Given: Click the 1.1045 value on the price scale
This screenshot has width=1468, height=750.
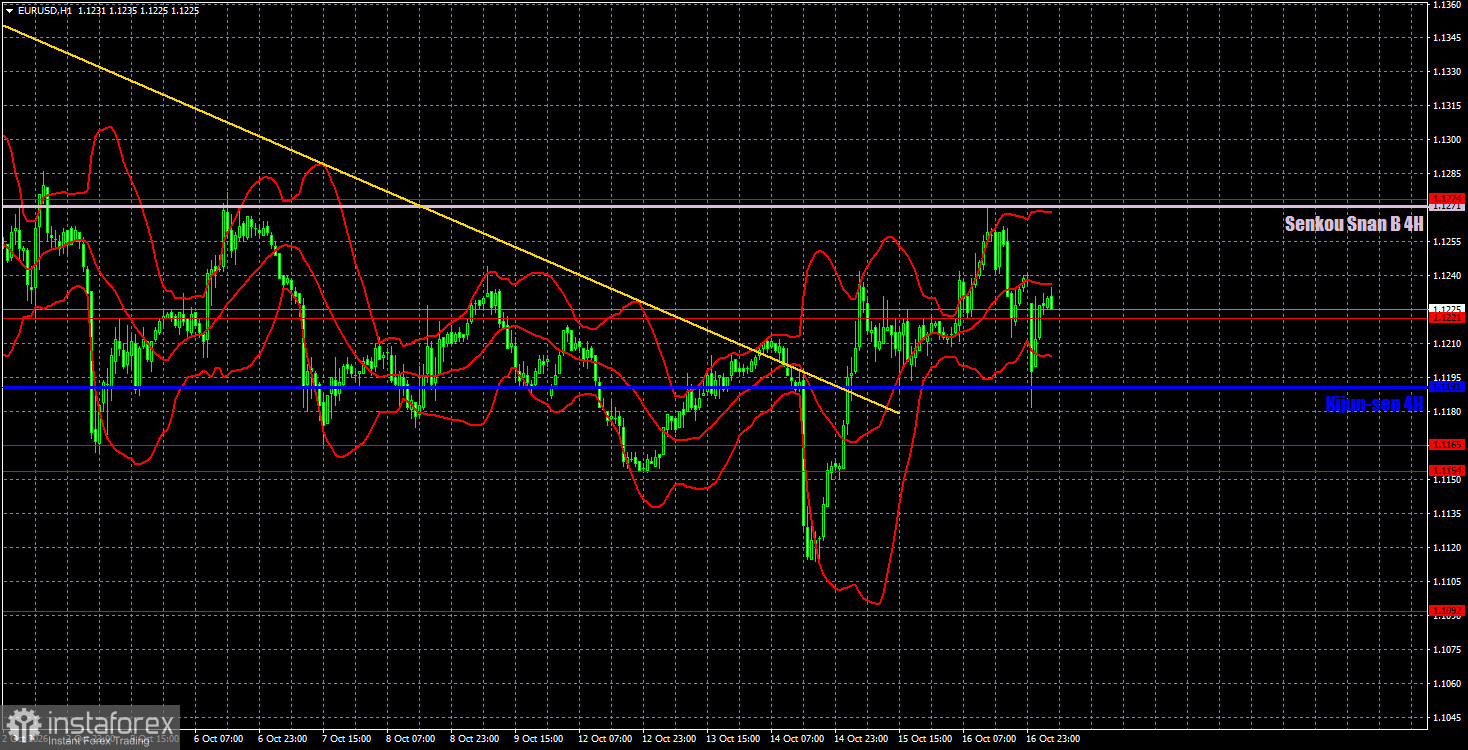Looking at the screenshot, I should tap(1447, 717).
